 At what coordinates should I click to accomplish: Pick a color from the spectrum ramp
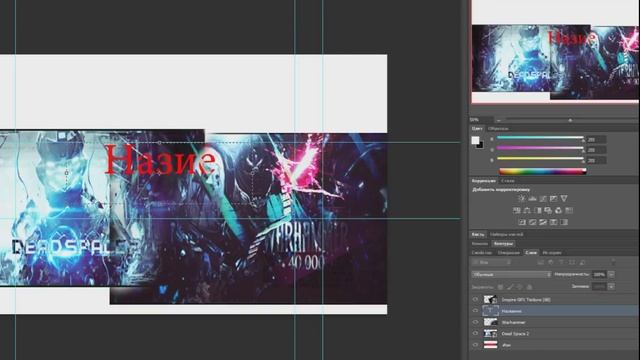(x=543, y=171)
